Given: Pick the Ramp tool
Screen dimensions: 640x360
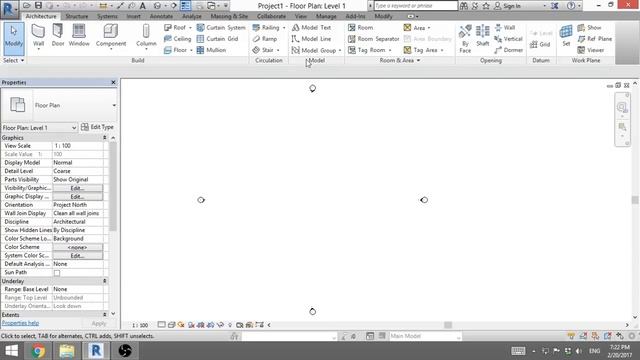Looking at the screenshot, I should [264, 39].
